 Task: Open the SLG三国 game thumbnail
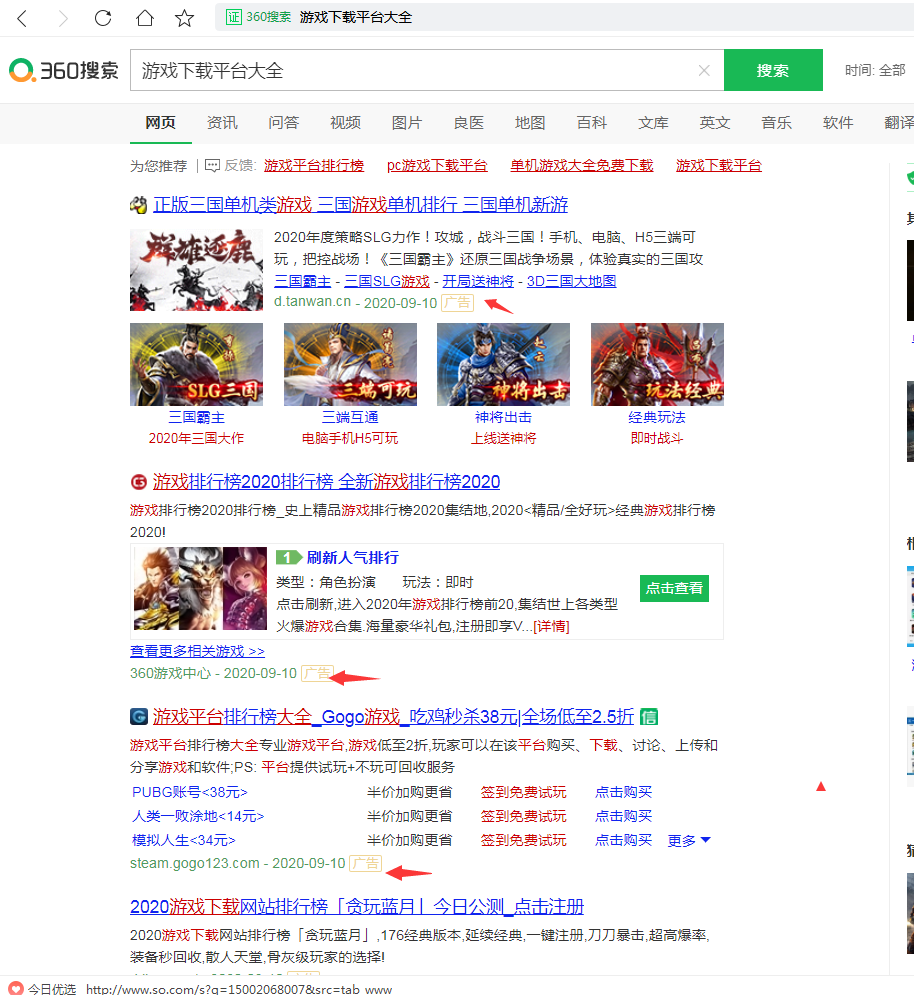pyautogui.click(x=196, y=364)
